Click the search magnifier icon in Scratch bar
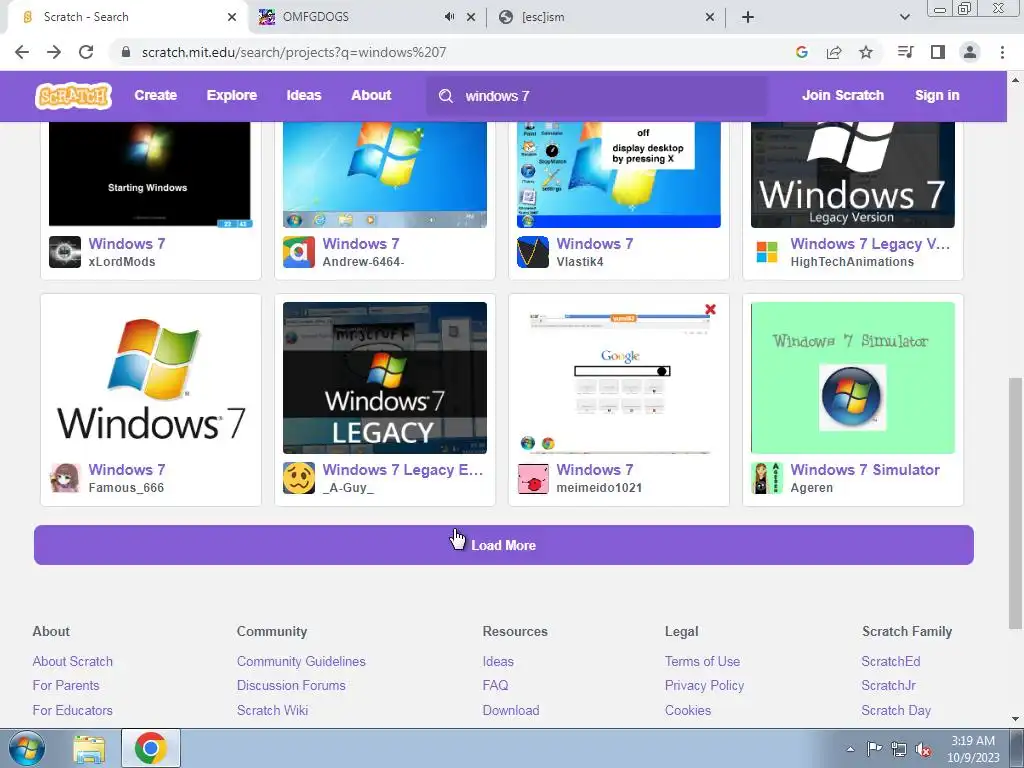 tap(446, 96)
